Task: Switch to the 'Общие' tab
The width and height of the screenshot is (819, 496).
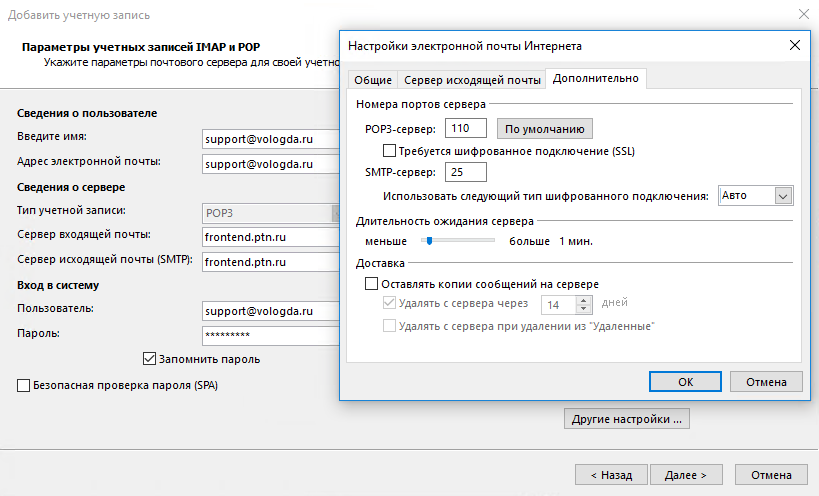Action: [x=372, y=80]
